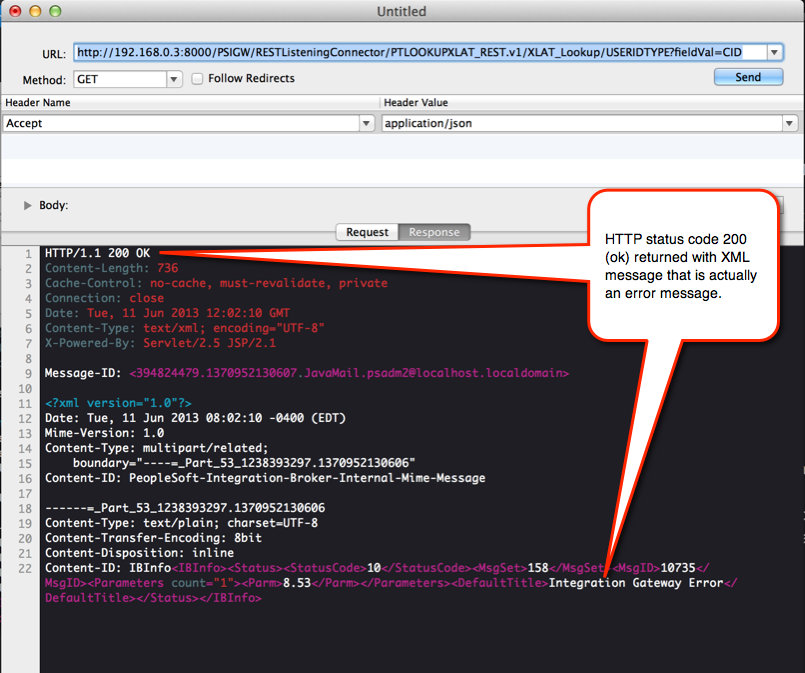Click the Mime-Version: 1.0 line
Viewport: 805px width, 673px height.
pyautogui.click(x=104, y=433)
